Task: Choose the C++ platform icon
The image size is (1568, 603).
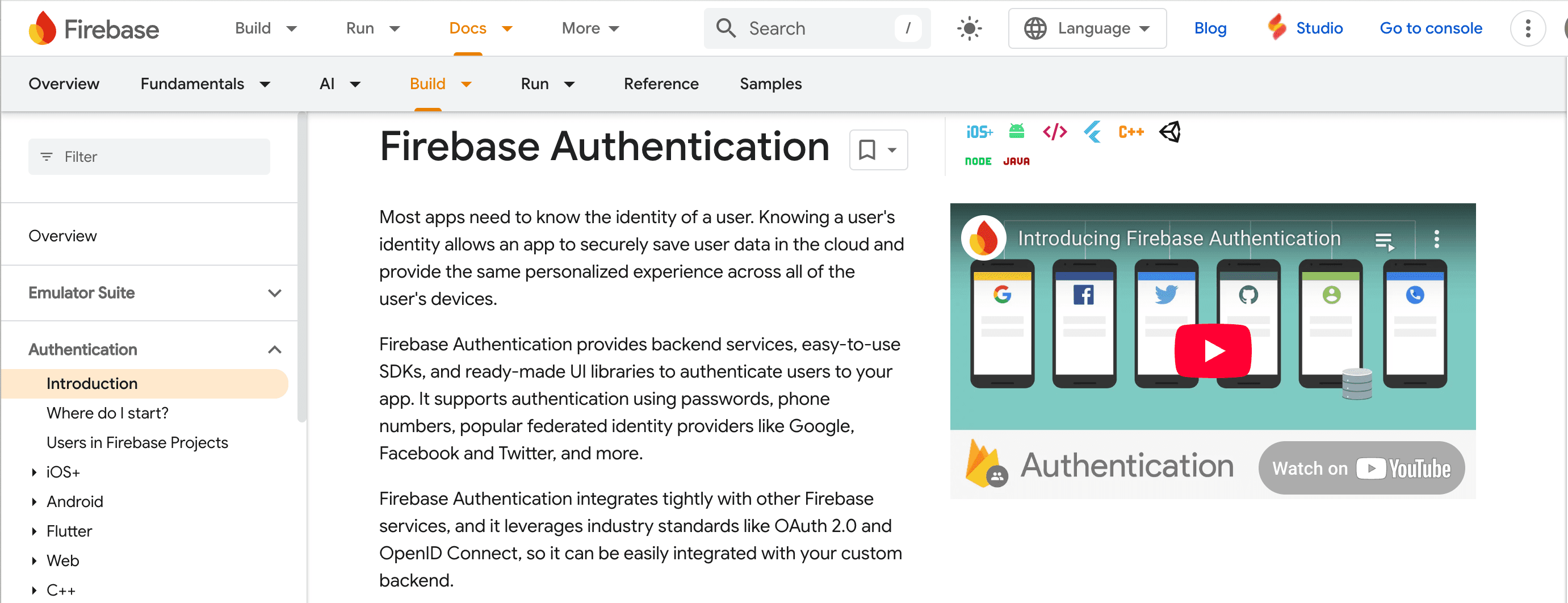Action: [1131, 132]
